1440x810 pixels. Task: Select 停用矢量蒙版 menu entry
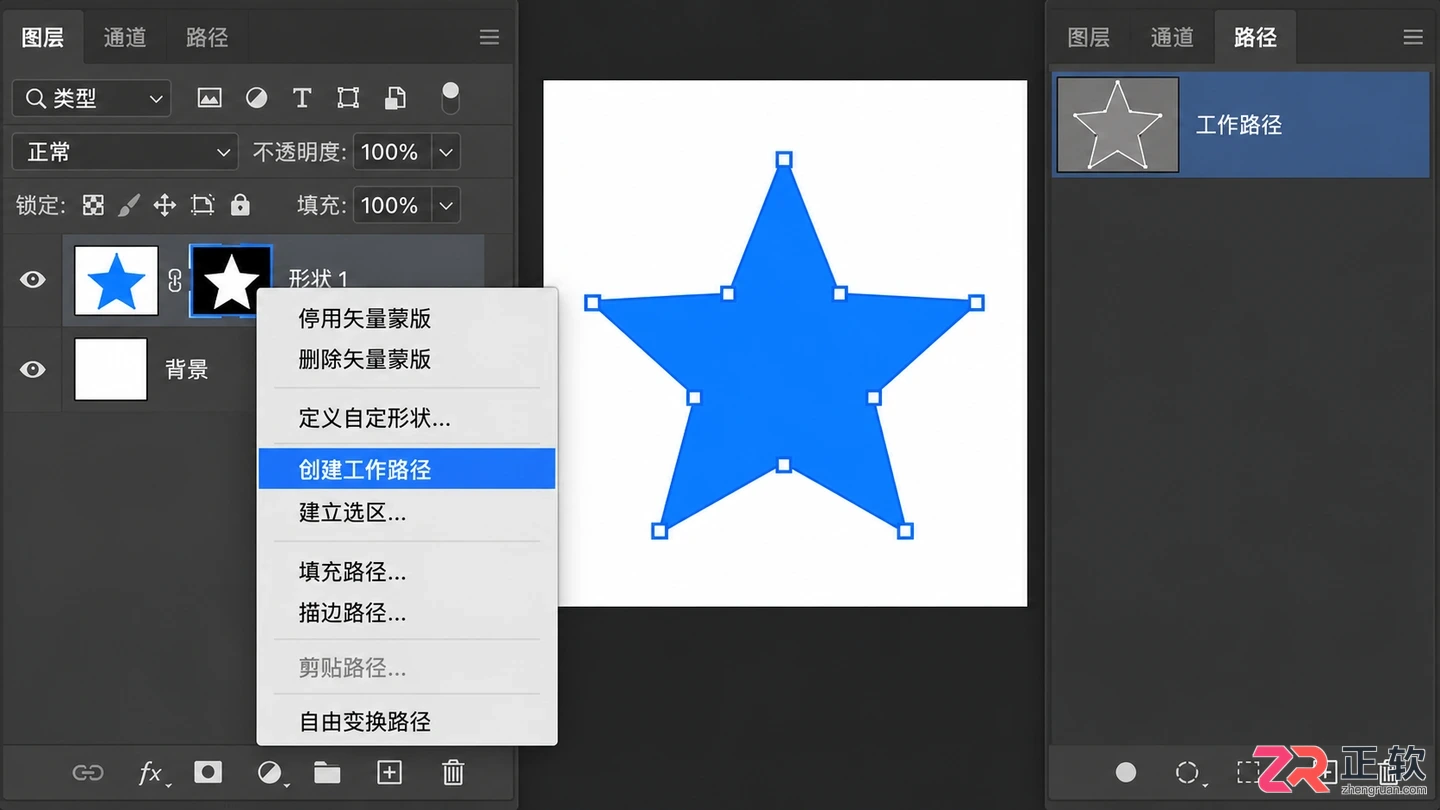click(x=406, y=319)
